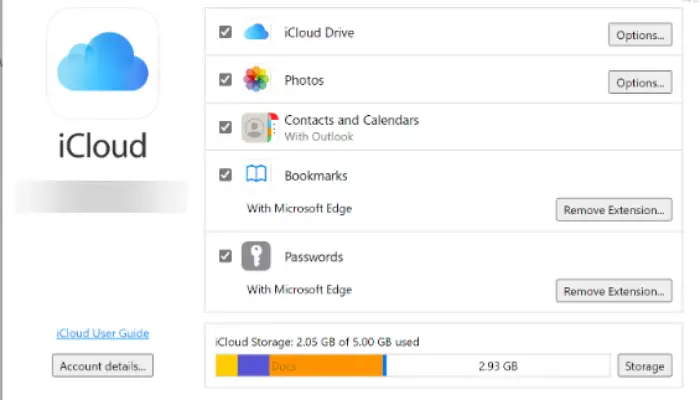This screenshot has height=400, width=700.
Task: Open the iCloud User Guide link
Action: pyautogui.click(x=103, y=333)
